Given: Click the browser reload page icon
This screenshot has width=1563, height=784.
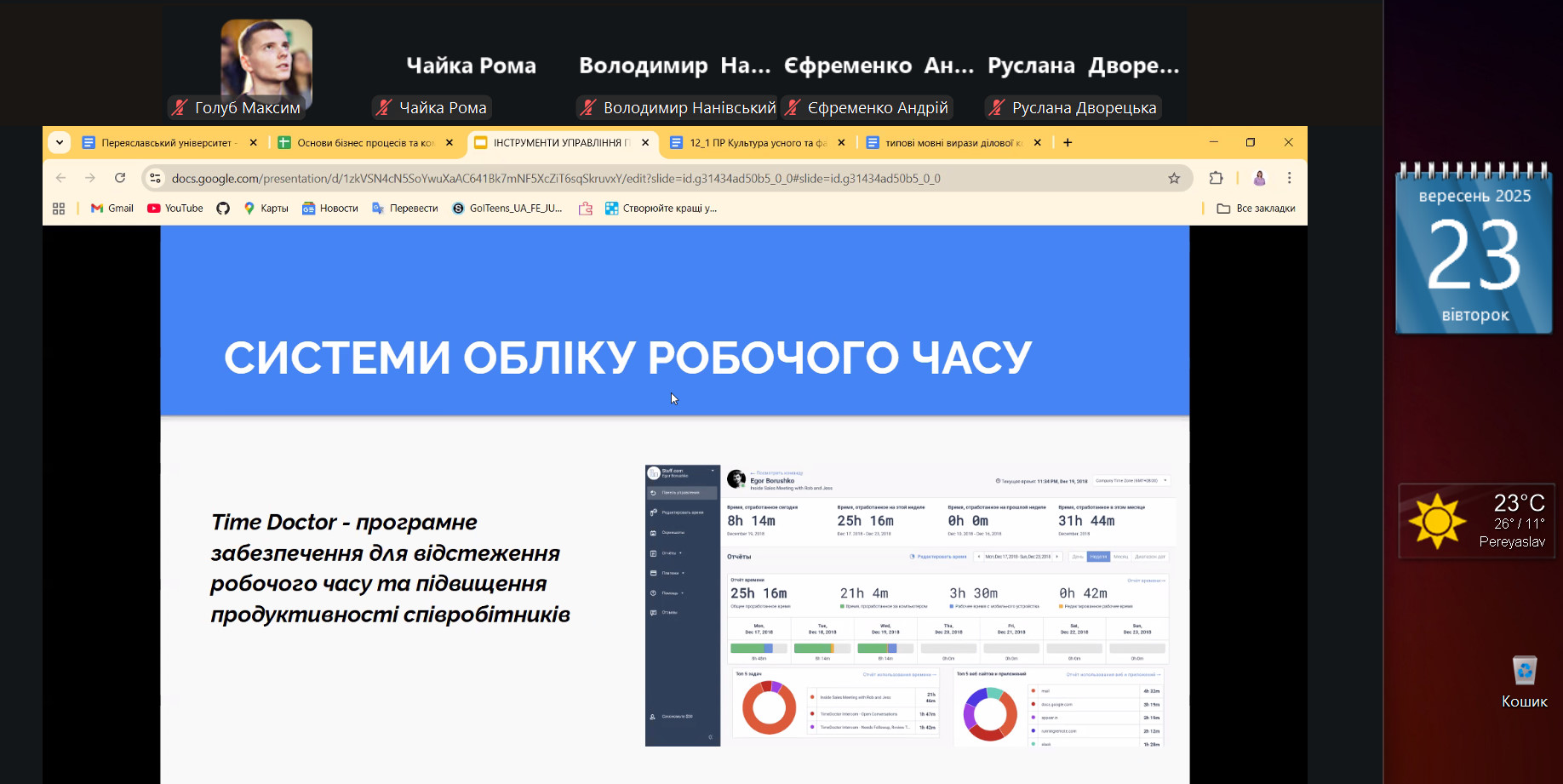Looking at the screenshot, I should [120, 178].
